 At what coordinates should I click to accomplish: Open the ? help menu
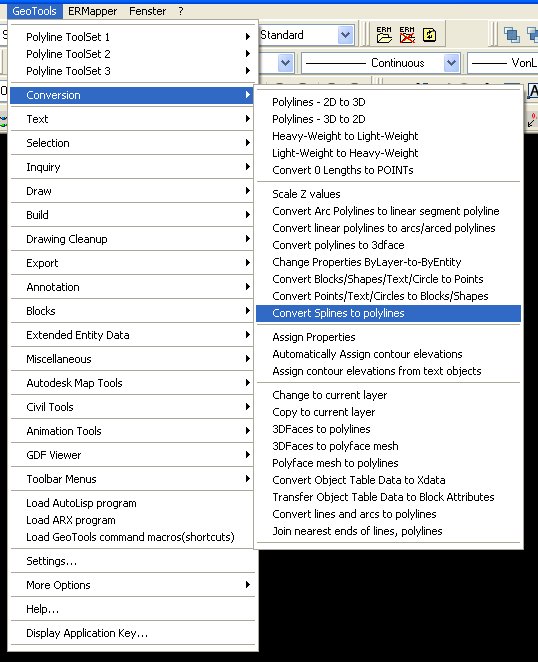tap(181, 11)
